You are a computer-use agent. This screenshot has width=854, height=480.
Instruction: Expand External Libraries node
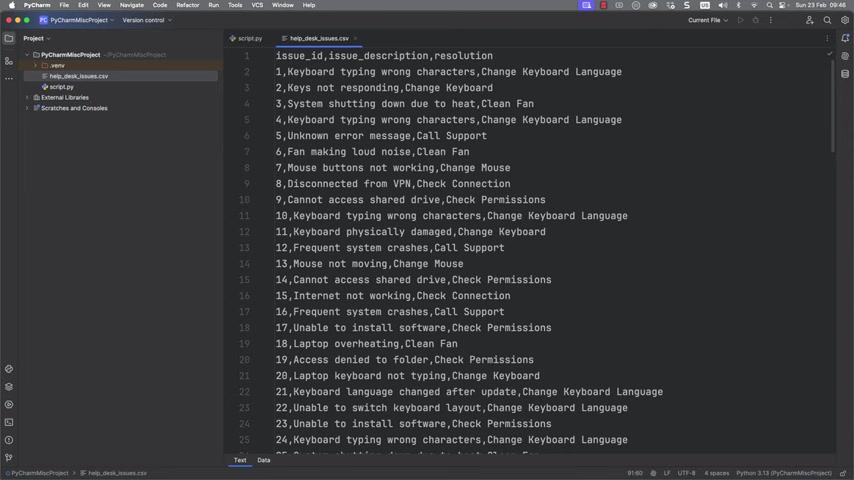coord(27,97)
